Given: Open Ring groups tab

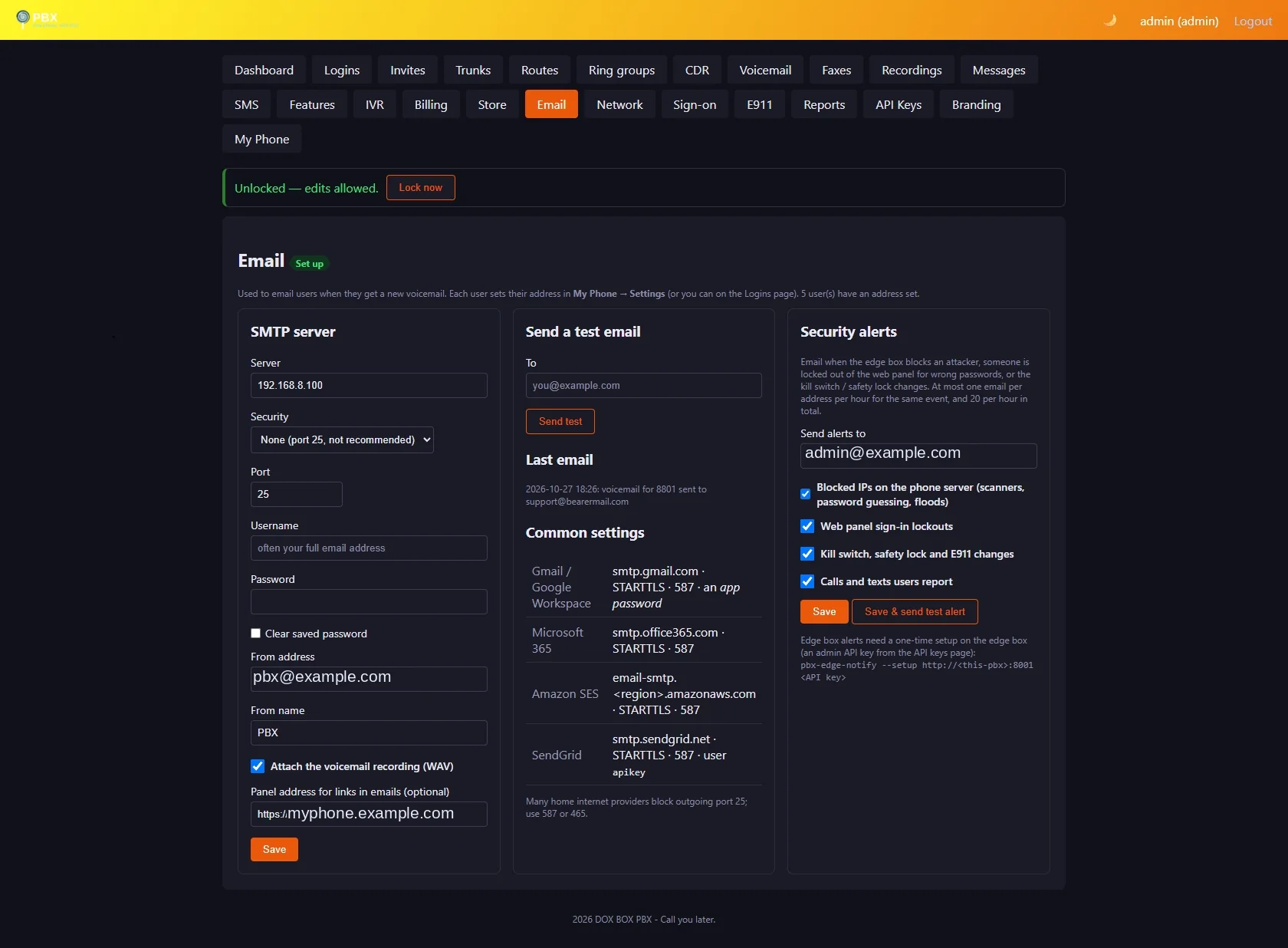Looking at the screenshot, I should [x=622, y=70].
